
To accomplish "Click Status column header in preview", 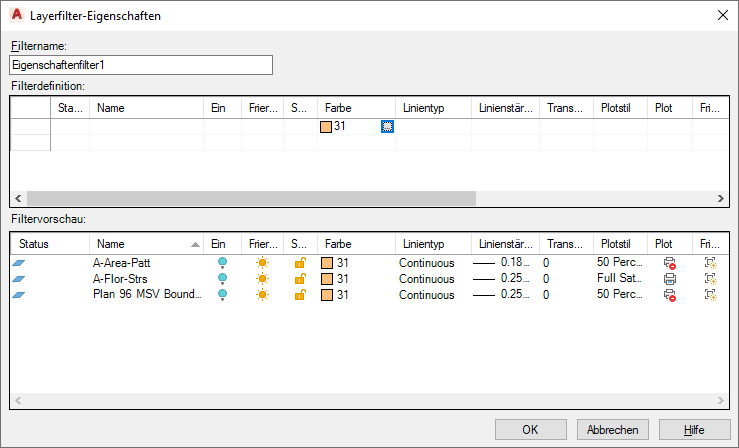I will pos(50,244).
